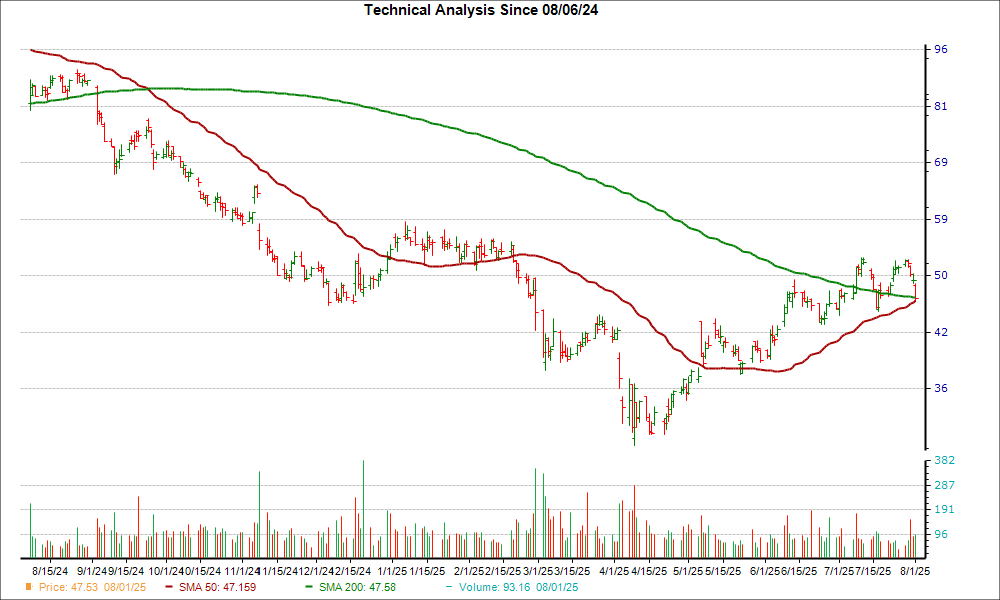Click the 382 volume axis label
Image resolution: width=1000 pixels, height=600 pixels.
point(944,460)
